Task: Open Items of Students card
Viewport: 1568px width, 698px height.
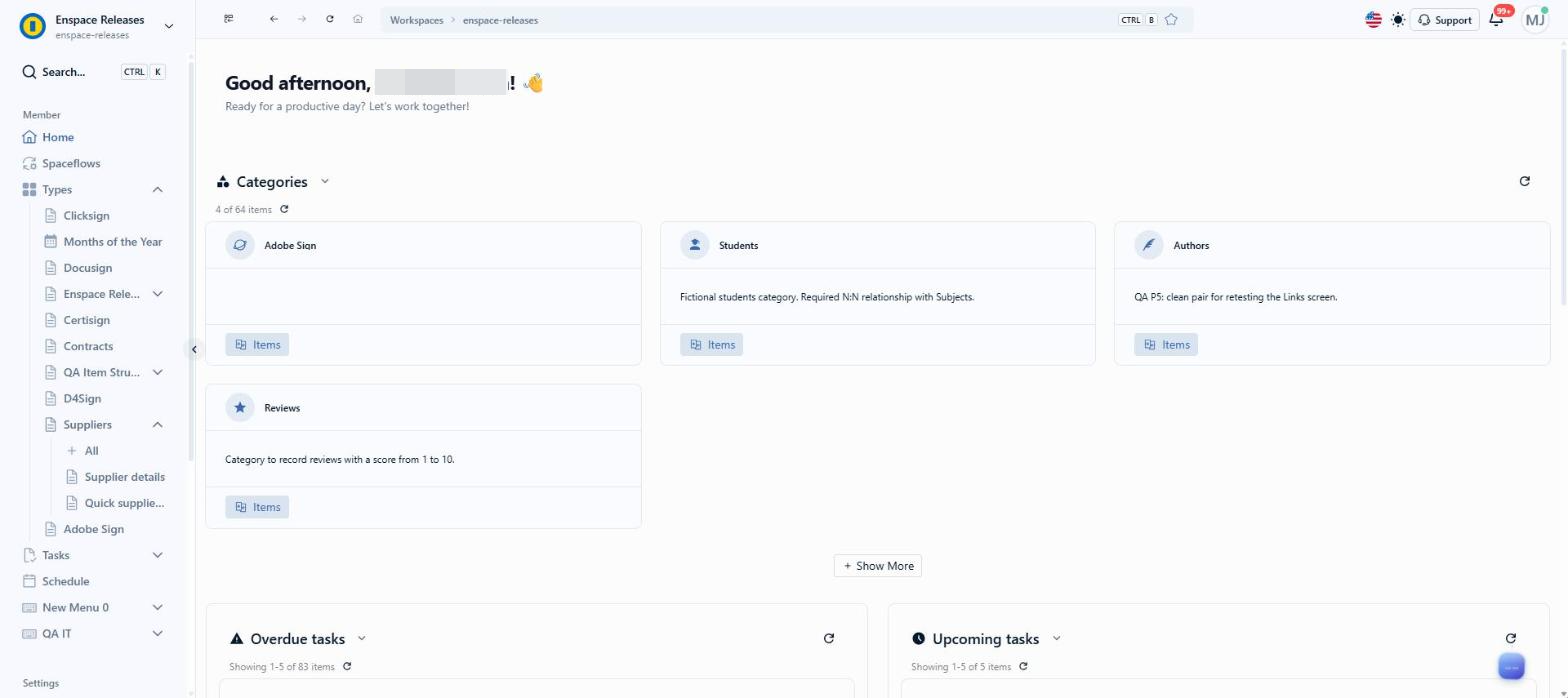Action: (x=712, y=344)
